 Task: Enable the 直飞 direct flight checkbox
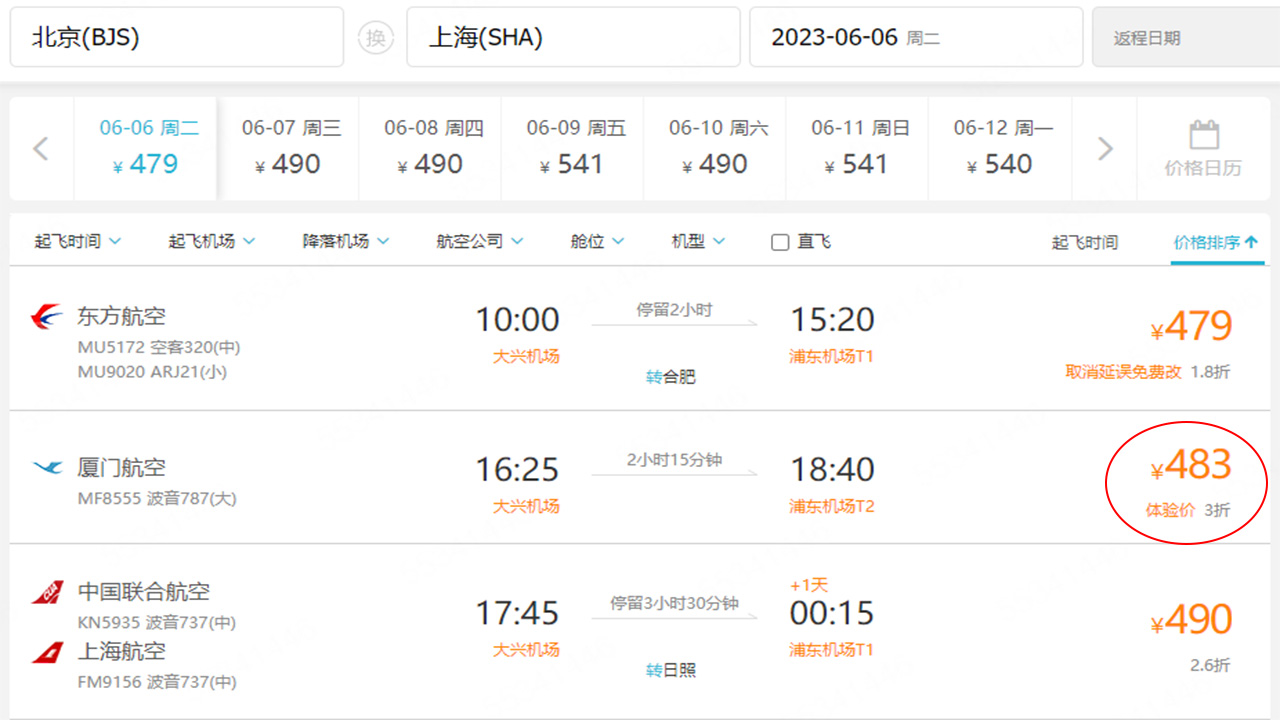tap(779, 241)
